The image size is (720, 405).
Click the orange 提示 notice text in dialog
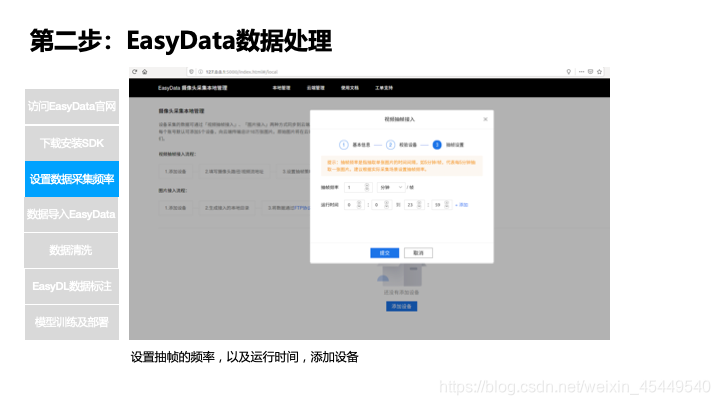coord(401,166)
